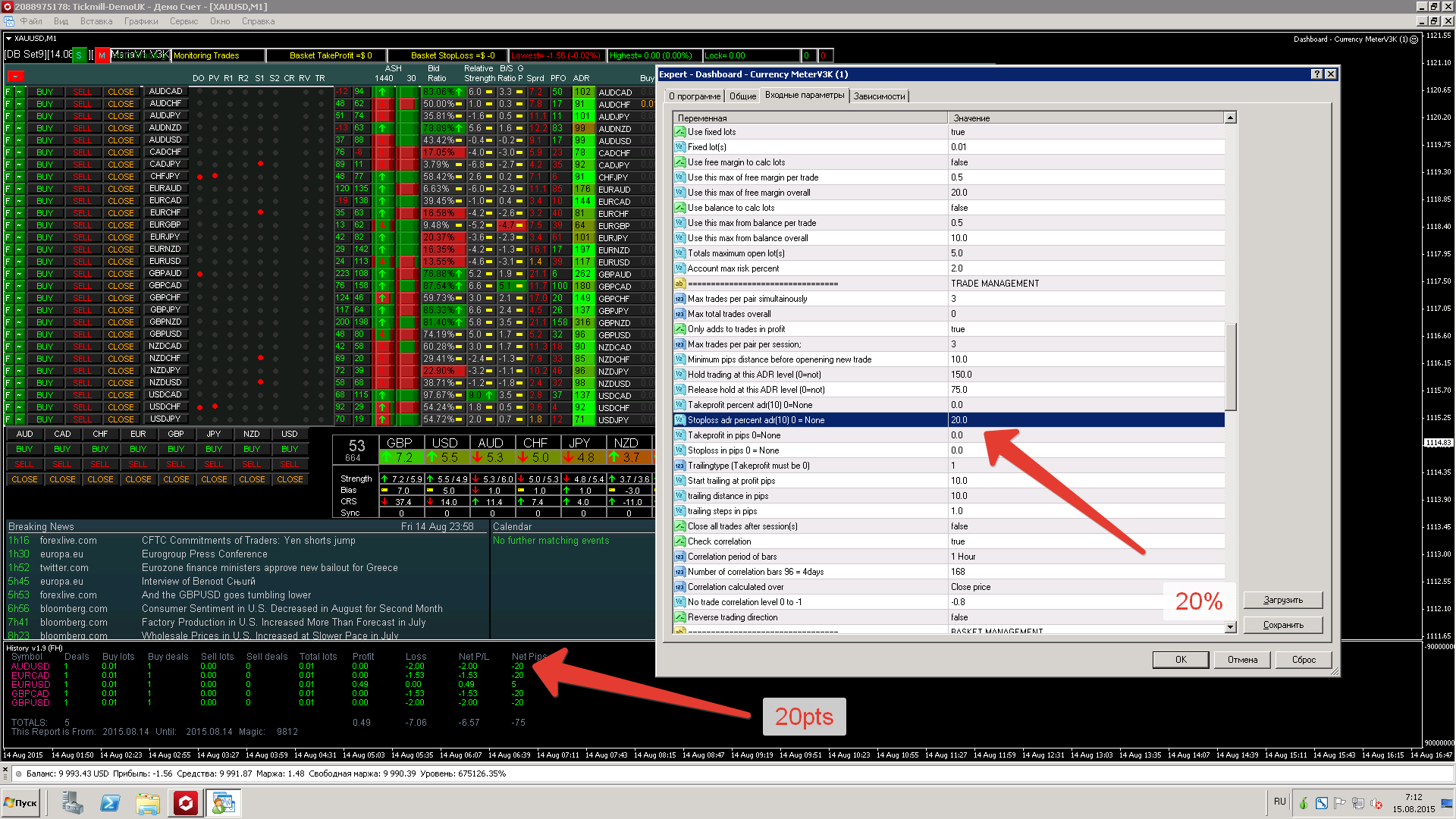Click the tilde chart icon on the AUDCAD row
The width and height of the screenshot is (1456, 819).
pyautogui.click(x=20, y=92)
